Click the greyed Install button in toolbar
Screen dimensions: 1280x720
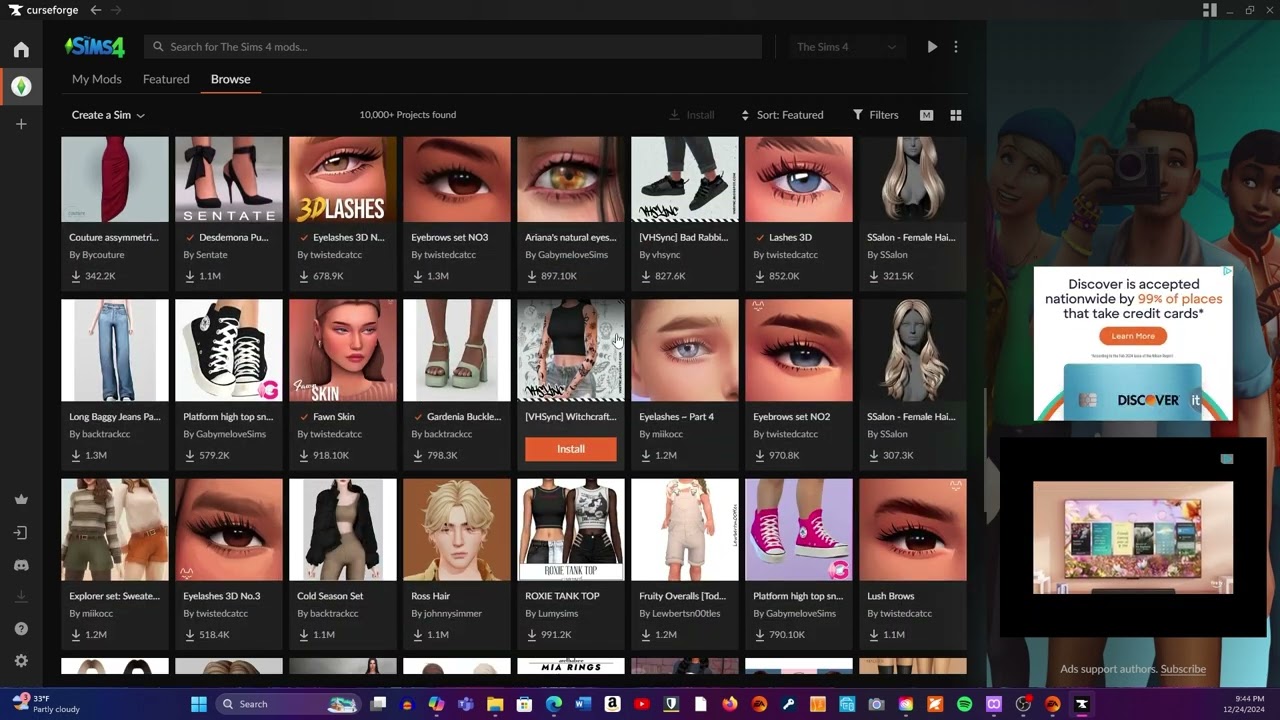click(x=692, y=115)
